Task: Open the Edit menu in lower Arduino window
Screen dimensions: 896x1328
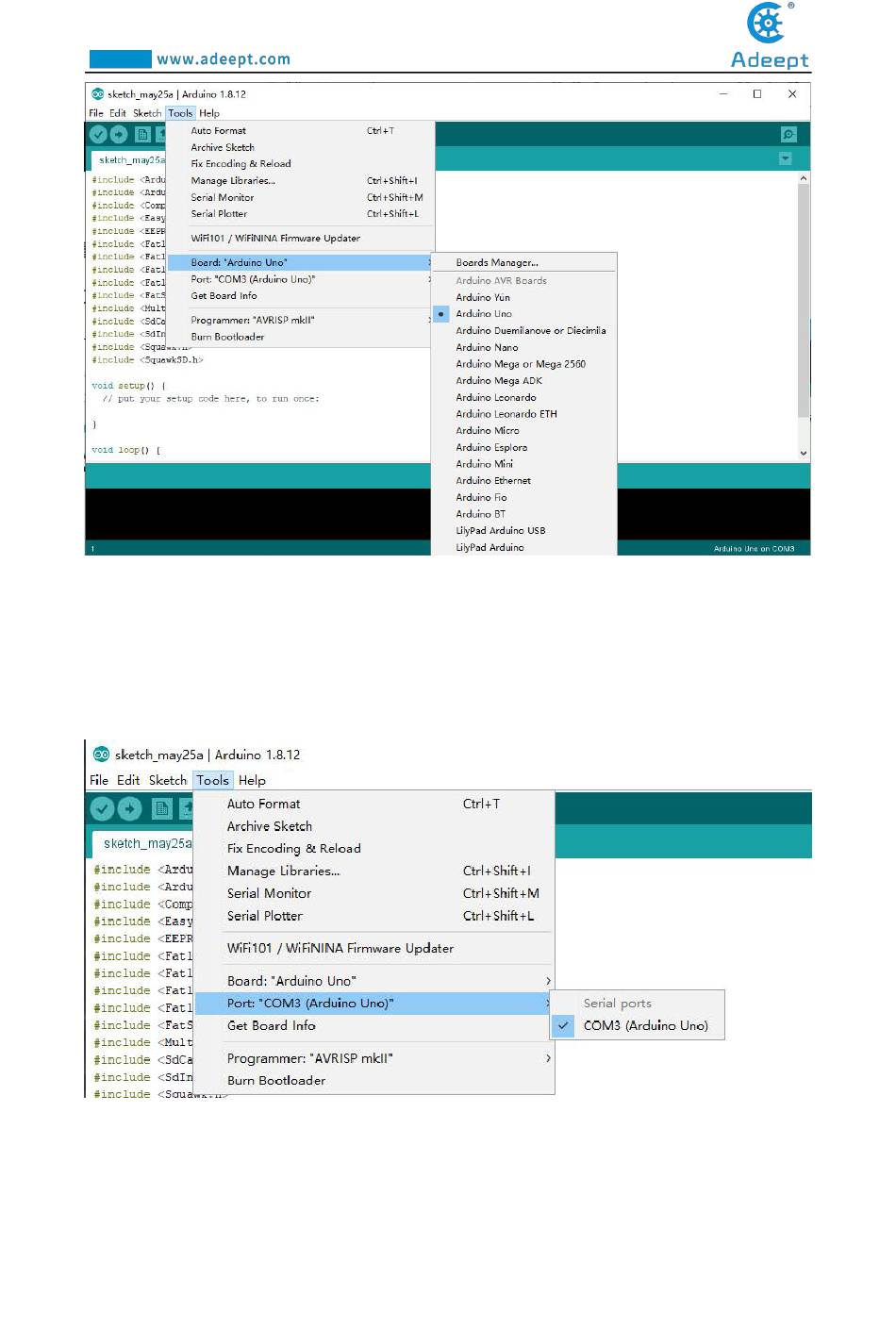Action: point(128,781)
